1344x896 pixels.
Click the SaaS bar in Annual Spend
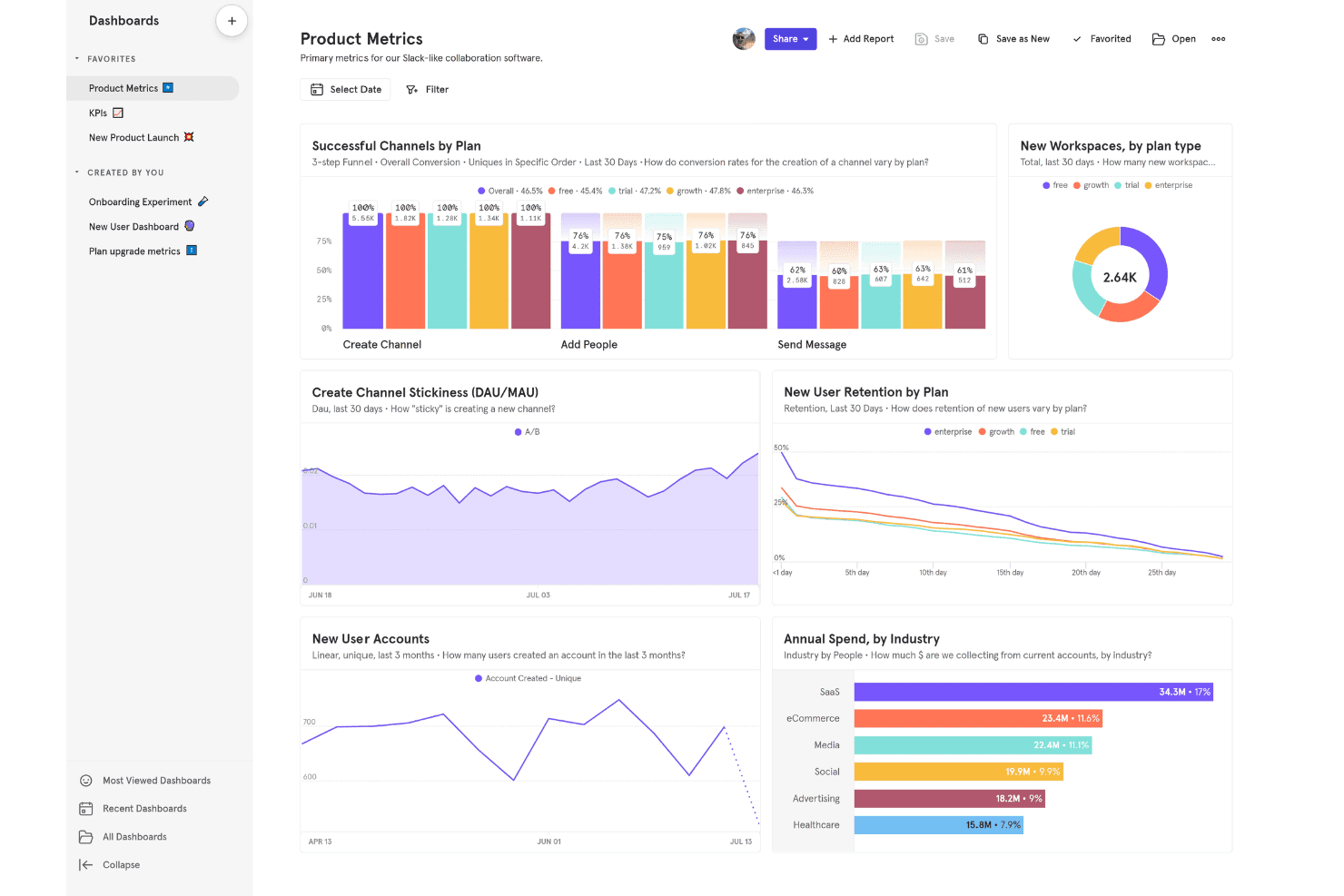(x=1033, y=692)
